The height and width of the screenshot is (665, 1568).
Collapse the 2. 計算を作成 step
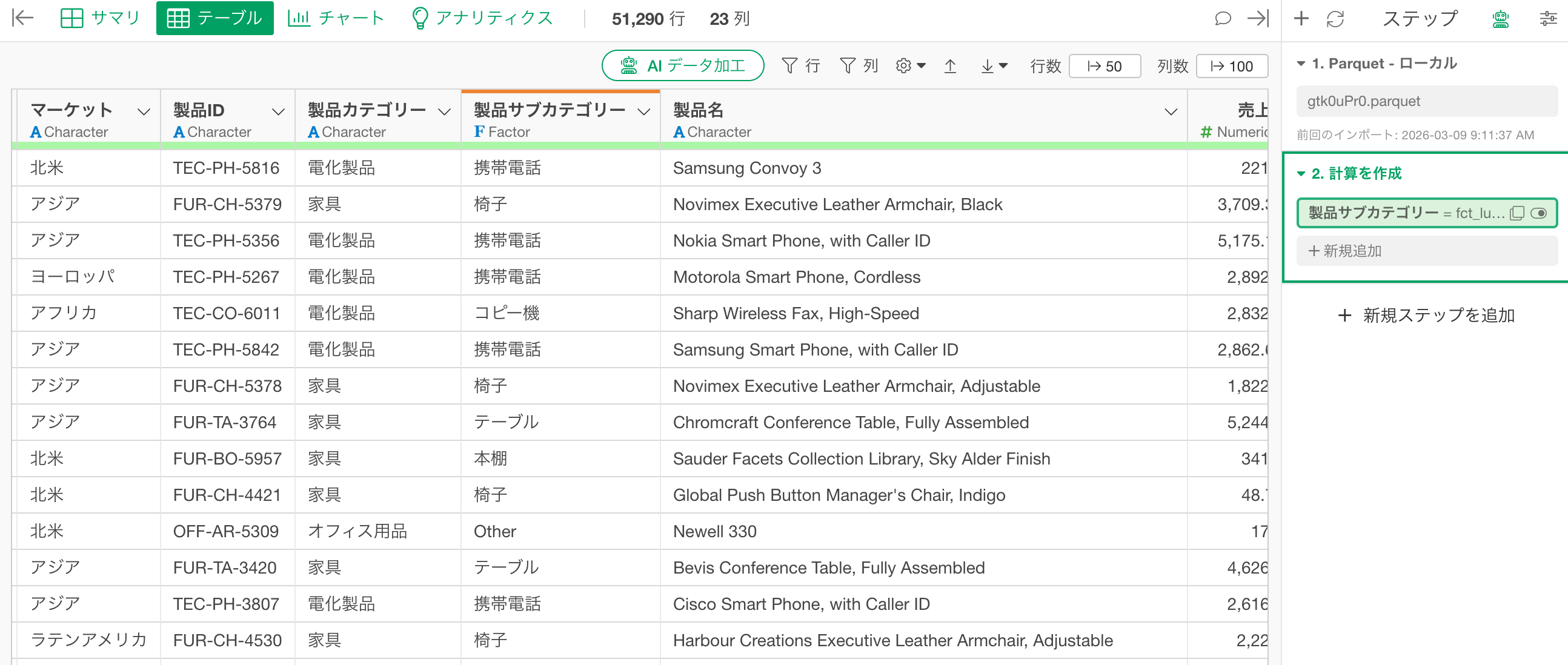point(1301,174)
